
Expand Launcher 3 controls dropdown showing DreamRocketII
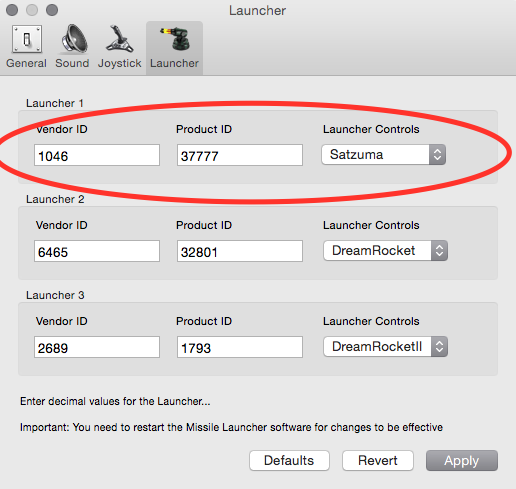[x=385, y=347]
